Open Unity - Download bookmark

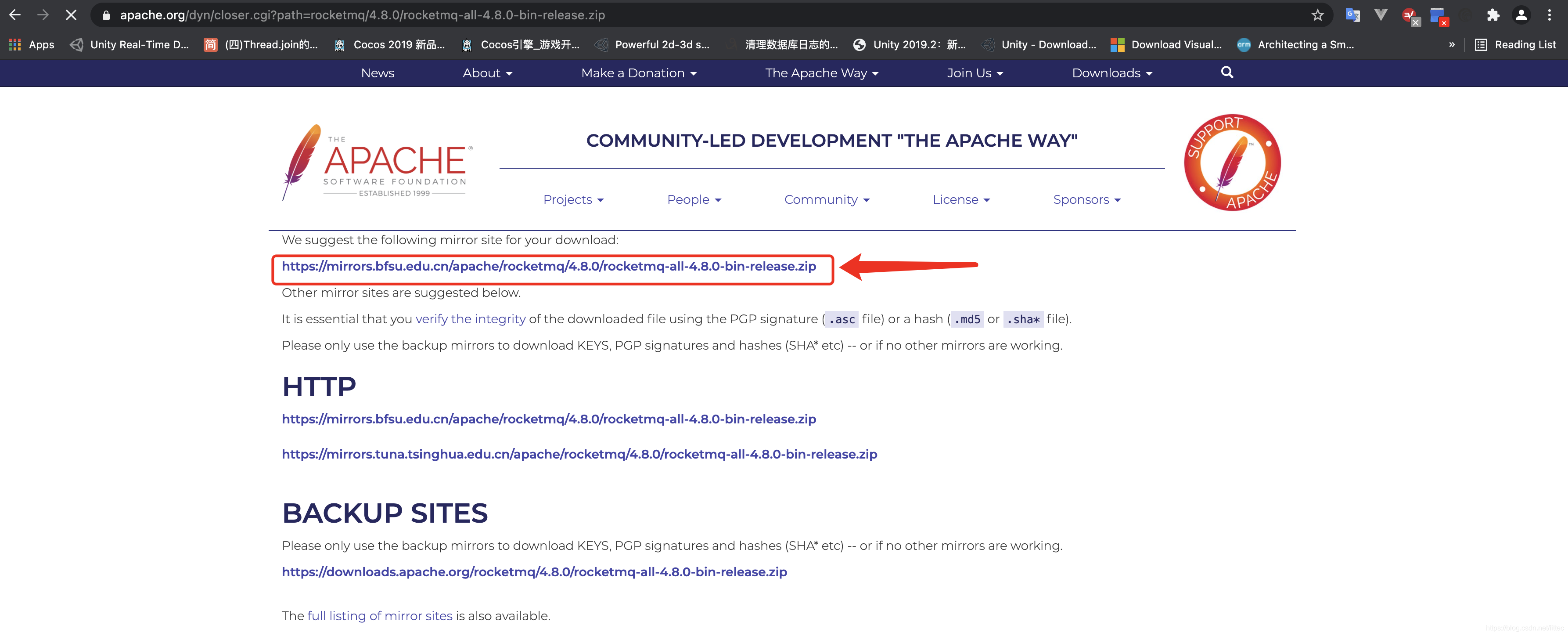[x=1039, y=44]
